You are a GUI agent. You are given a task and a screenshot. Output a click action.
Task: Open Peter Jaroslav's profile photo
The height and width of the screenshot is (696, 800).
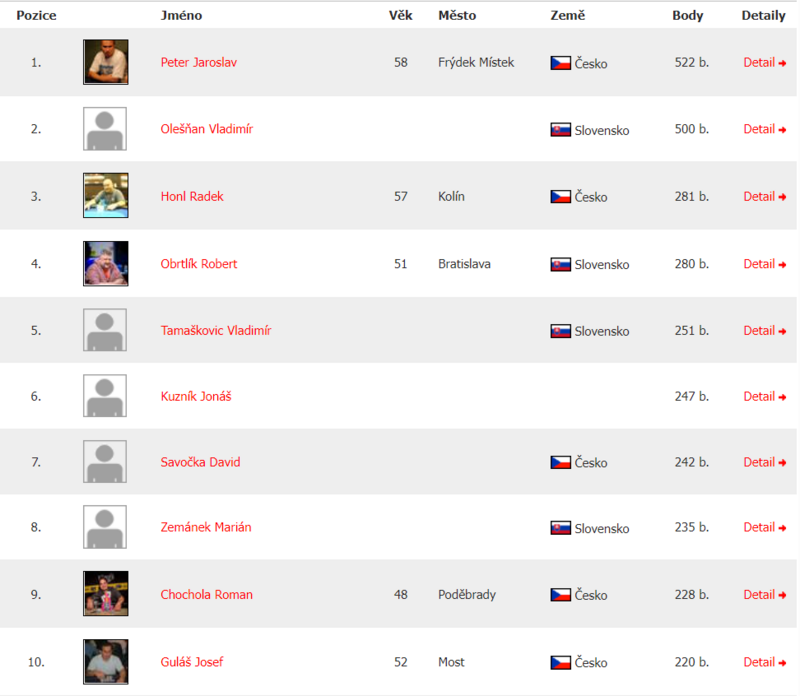106,62
